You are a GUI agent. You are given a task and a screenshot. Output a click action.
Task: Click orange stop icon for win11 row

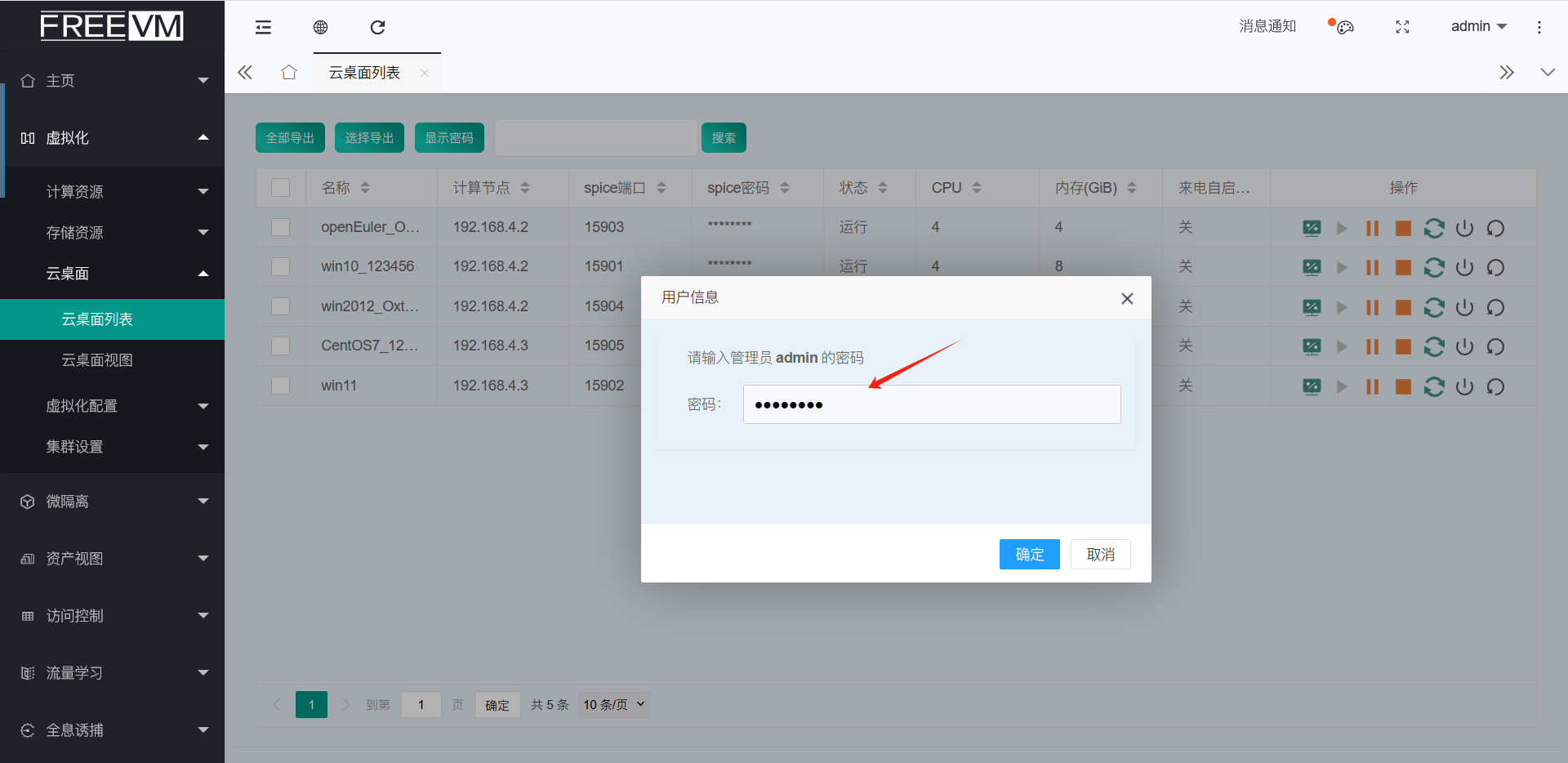tap(1403, 386)
